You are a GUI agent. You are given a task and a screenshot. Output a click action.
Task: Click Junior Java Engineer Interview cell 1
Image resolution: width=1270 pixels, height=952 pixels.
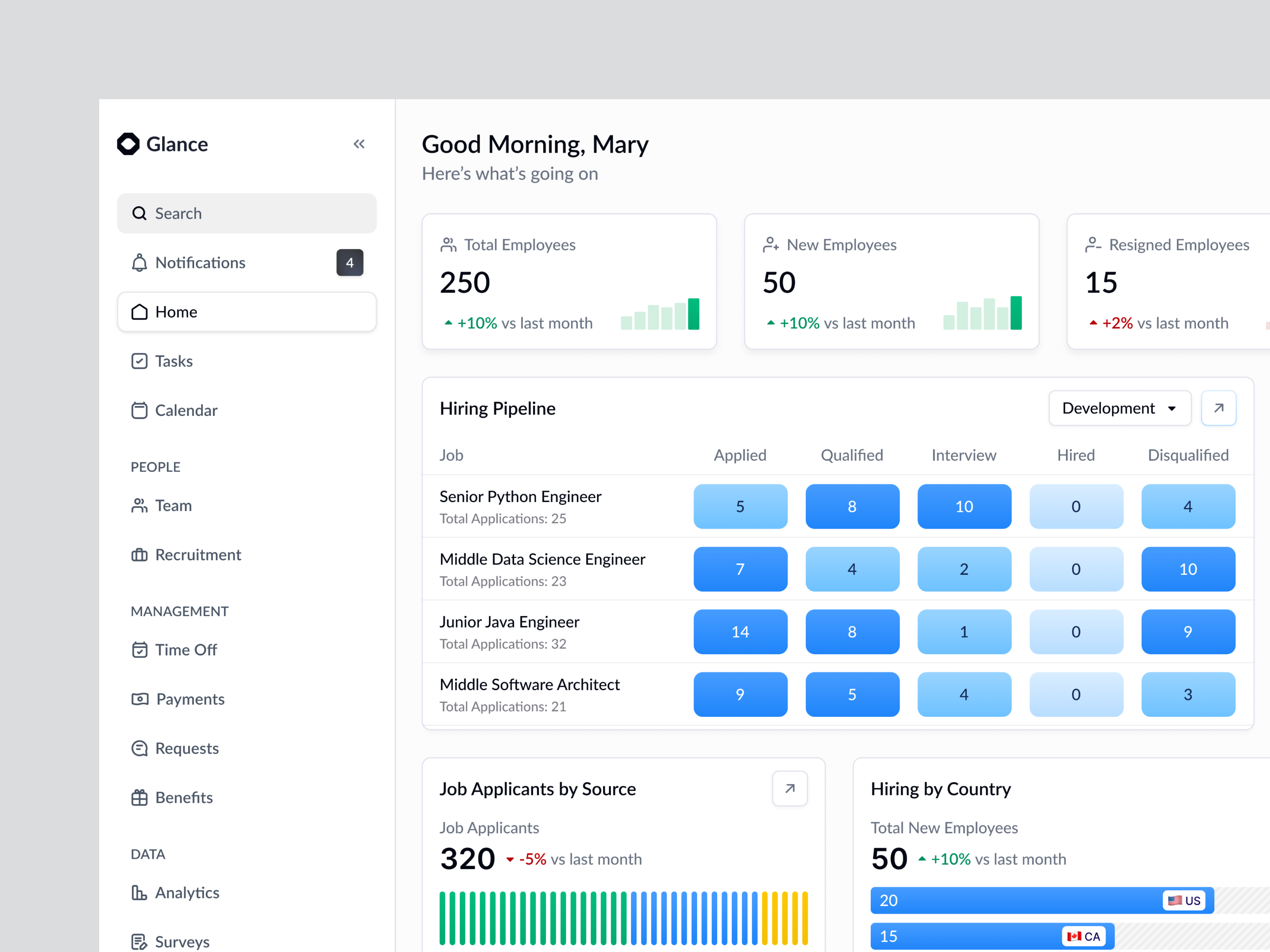964,632
